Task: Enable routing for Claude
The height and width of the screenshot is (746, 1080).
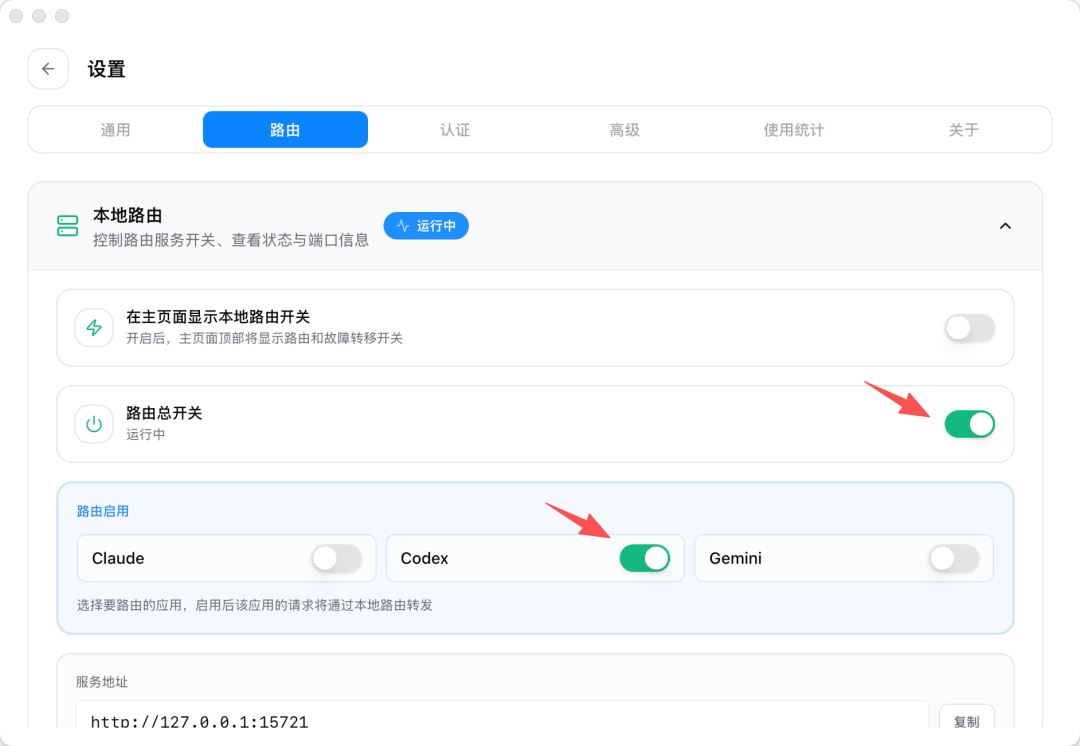Action: click(336, 559)
